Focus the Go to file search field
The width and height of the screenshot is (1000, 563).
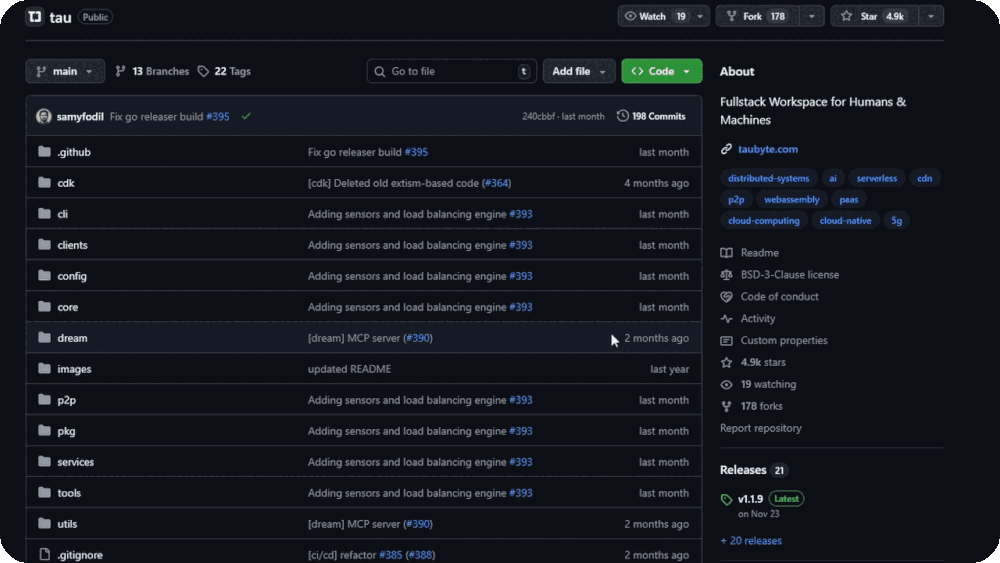tap(452, 71)
